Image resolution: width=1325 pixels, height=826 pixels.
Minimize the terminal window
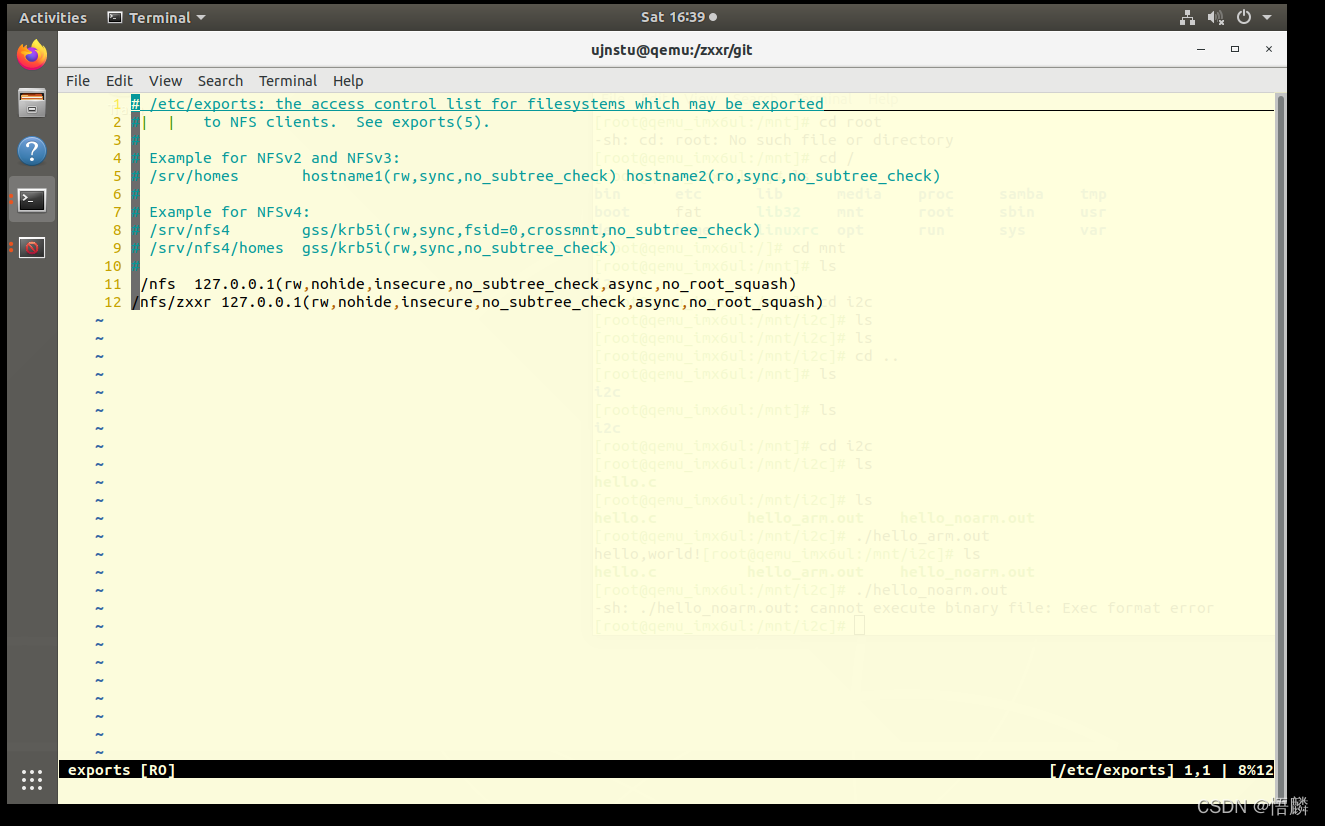(x=1203, y=49)
